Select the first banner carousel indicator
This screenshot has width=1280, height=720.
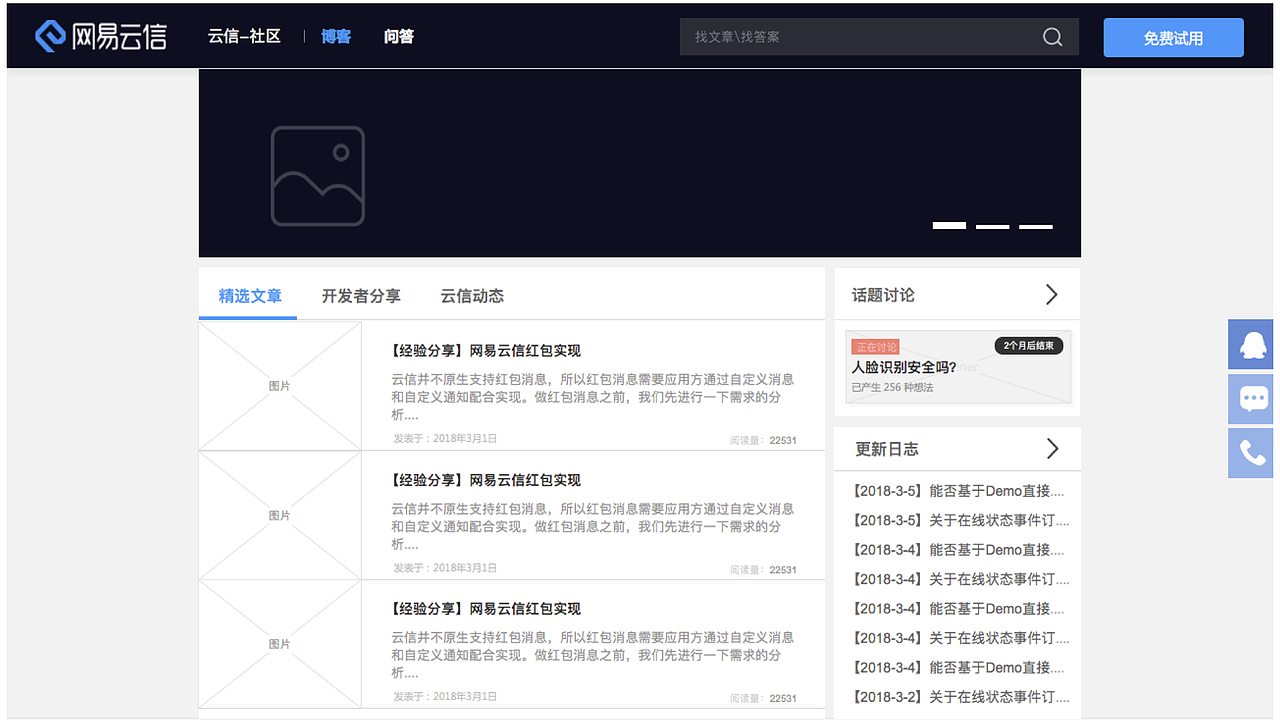click(x=949, y=226)
